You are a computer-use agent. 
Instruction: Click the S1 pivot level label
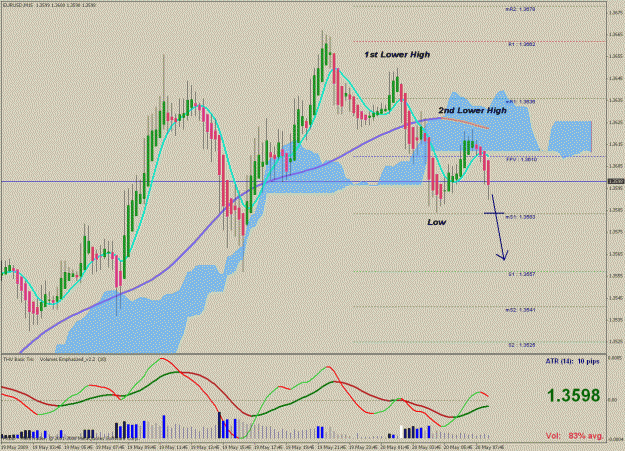click(x=521, y=274)
